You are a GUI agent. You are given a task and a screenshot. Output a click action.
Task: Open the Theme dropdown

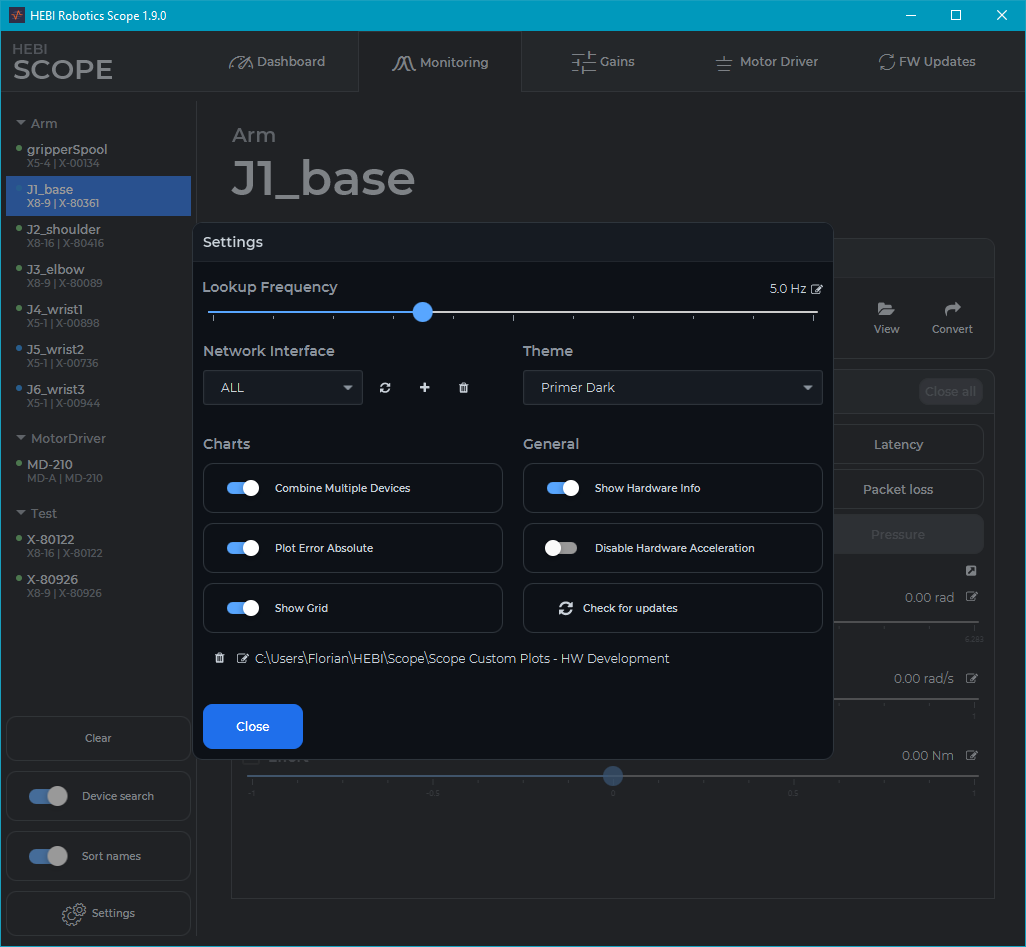point(672,388)
